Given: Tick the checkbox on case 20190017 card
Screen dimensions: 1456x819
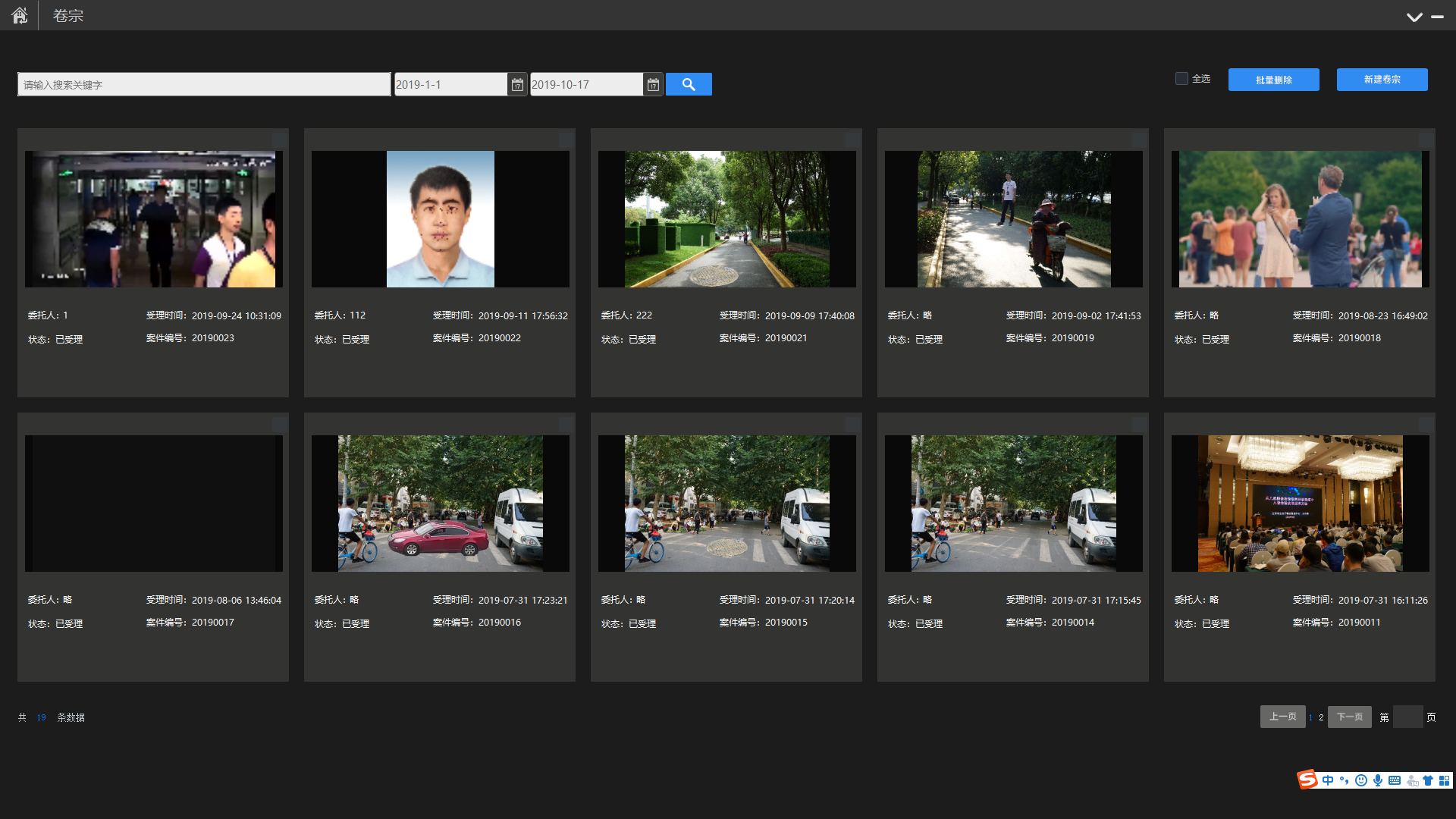Looking at the screenshot, I should click(x=279, y=424).
